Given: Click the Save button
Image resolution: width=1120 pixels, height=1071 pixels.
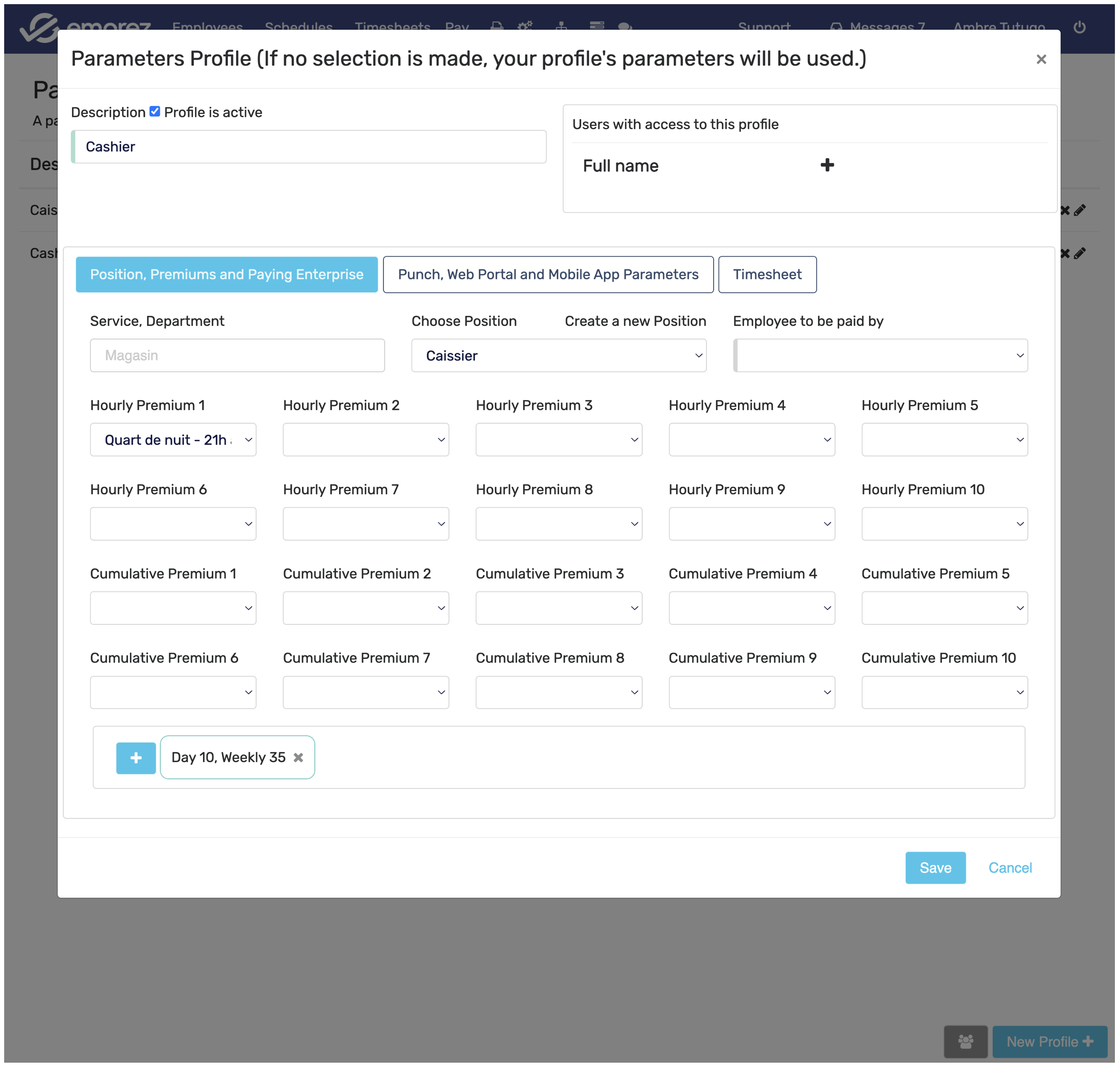Looking at the screenshot, I should click(935, 868).
